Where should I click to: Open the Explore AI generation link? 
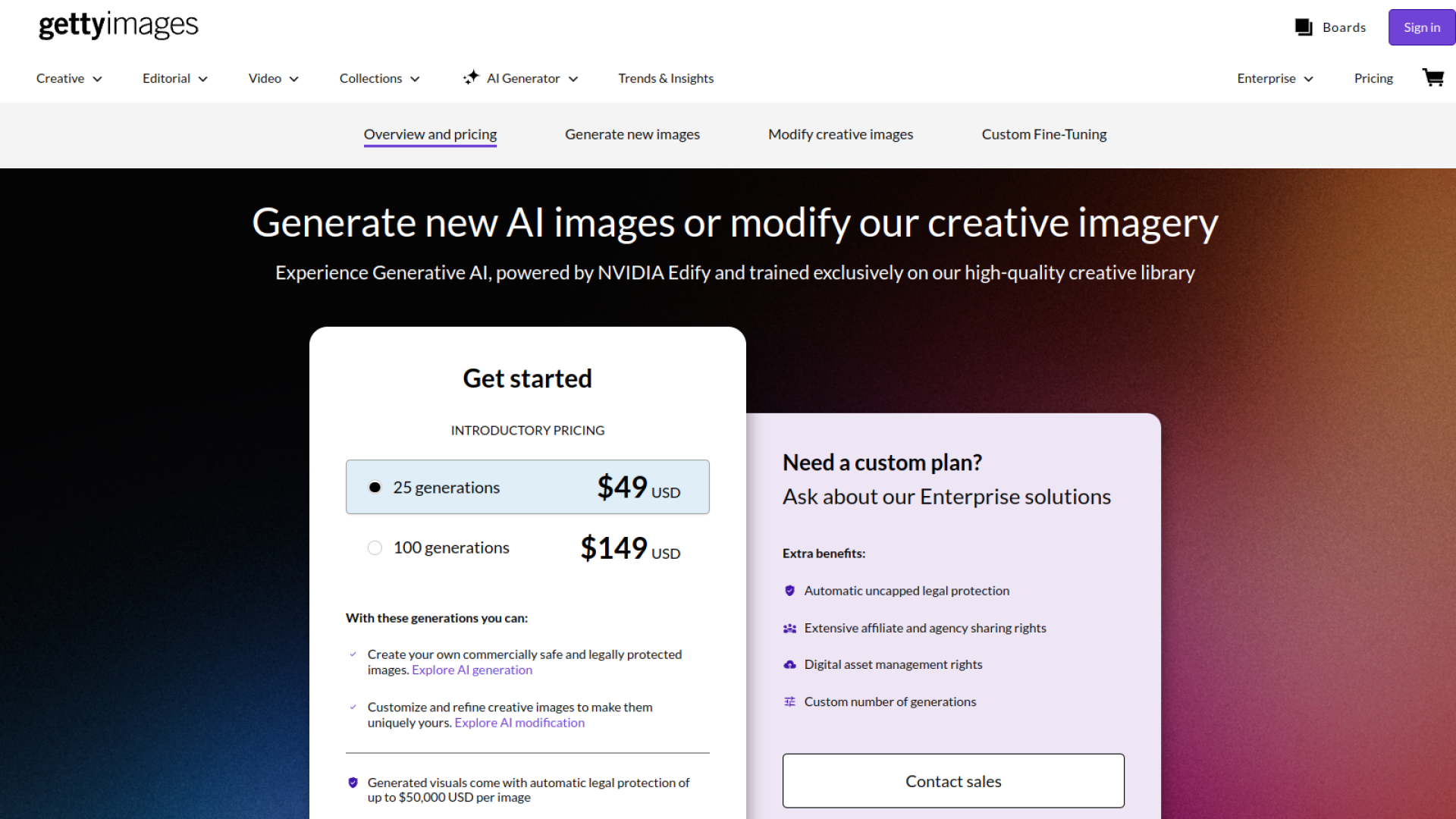[x=472, y=670]
